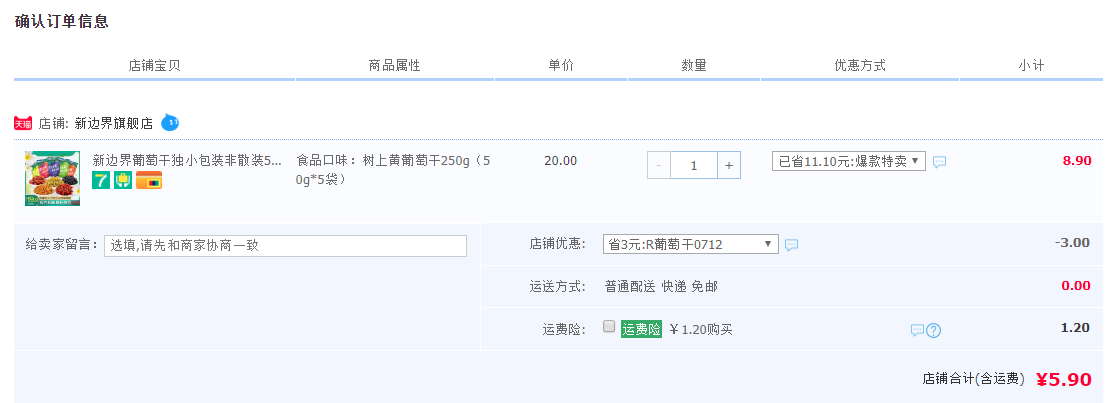Image resolution: width=1112 pixels, height=403 pixels.
Task: Click the 给卖家留言 label
Action: coord(62,245)
